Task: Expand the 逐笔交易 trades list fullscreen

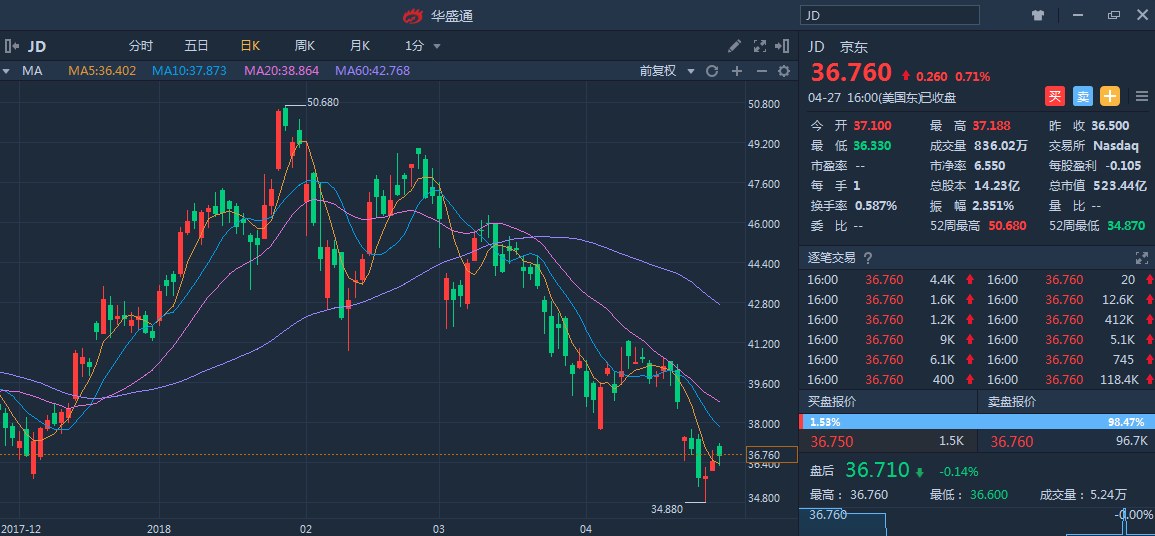Action: click(x=1139, y=257)
